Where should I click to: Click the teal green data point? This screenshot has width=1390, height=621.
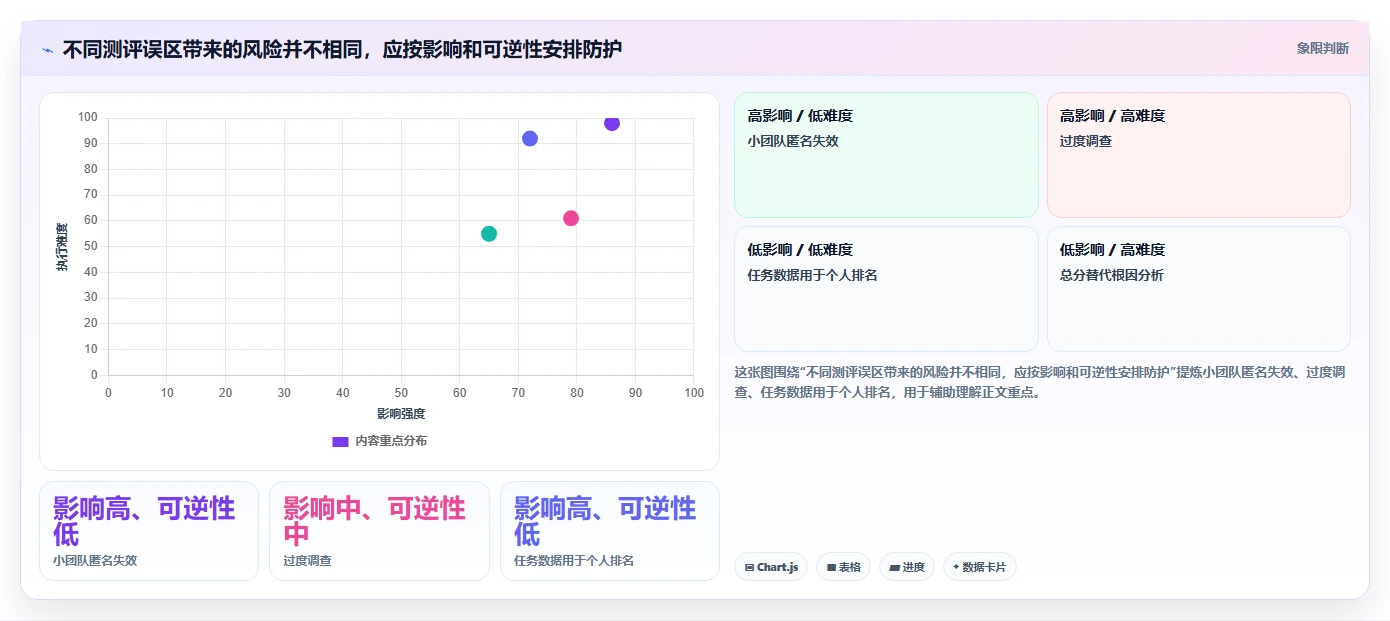click(489, 233)
